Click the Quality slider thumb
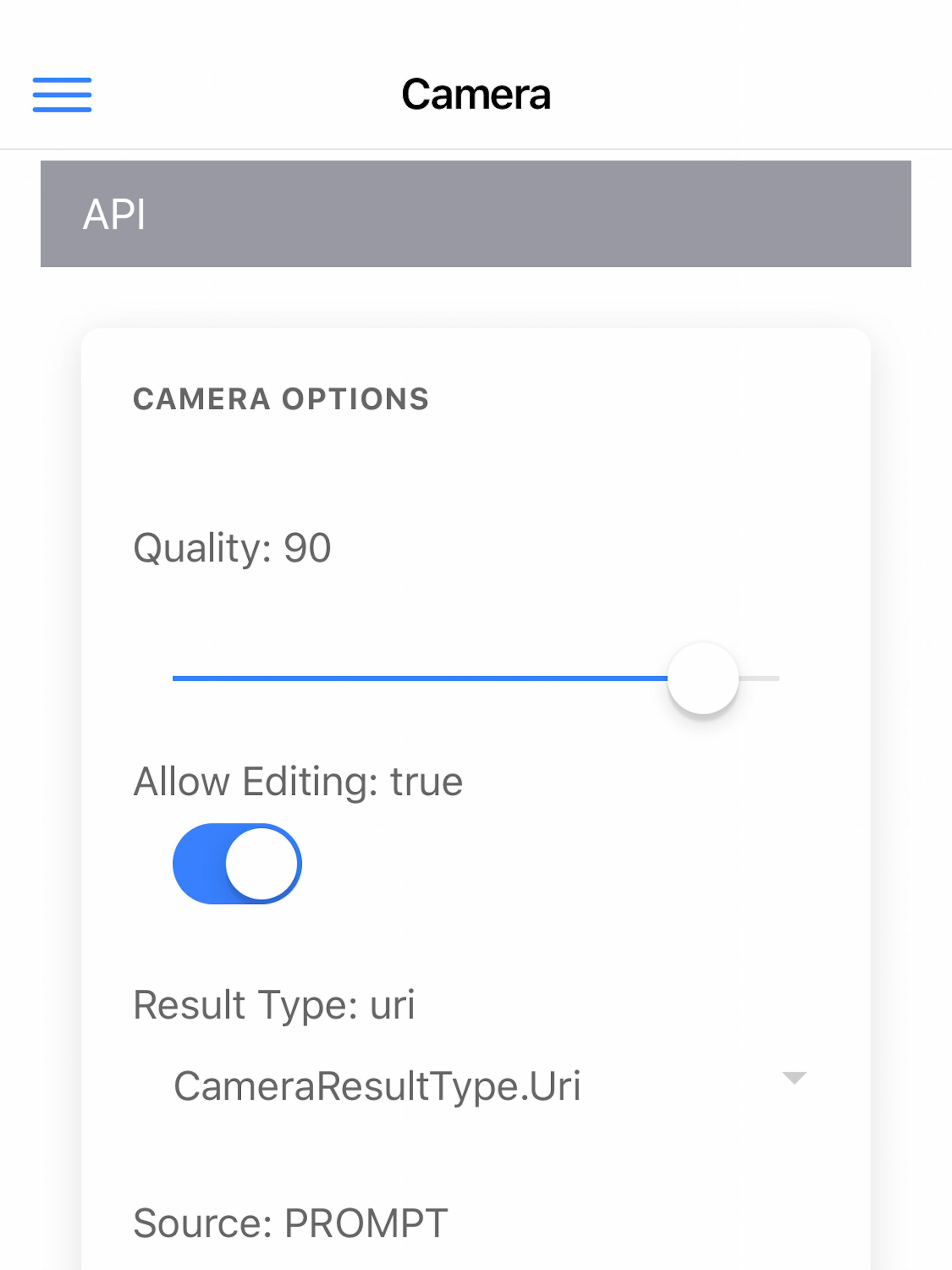952x1270 pixels. point(703,679)
